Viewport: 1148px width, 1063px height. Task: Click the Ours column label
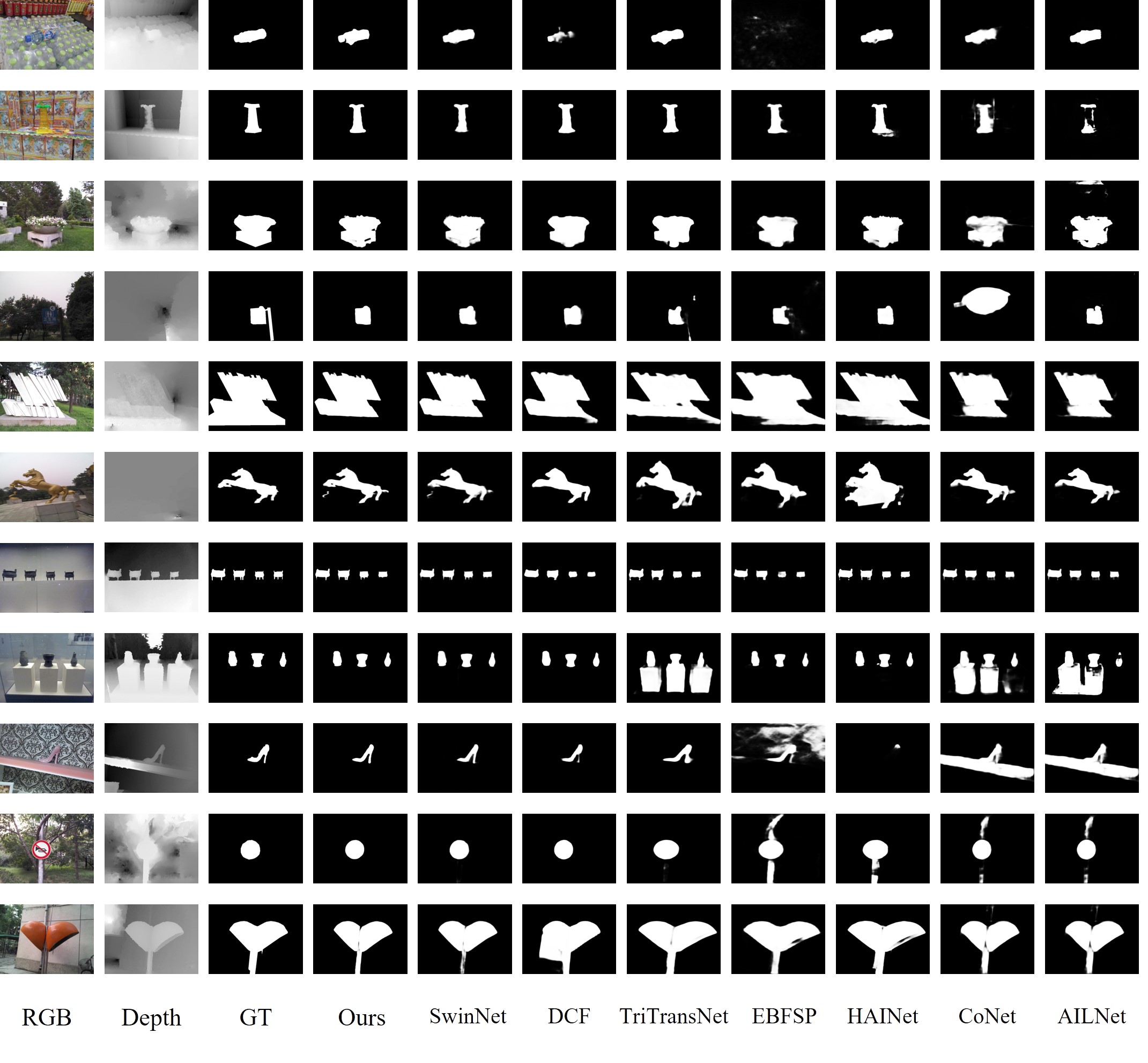pyautogui.click(x=361, y=1017)
